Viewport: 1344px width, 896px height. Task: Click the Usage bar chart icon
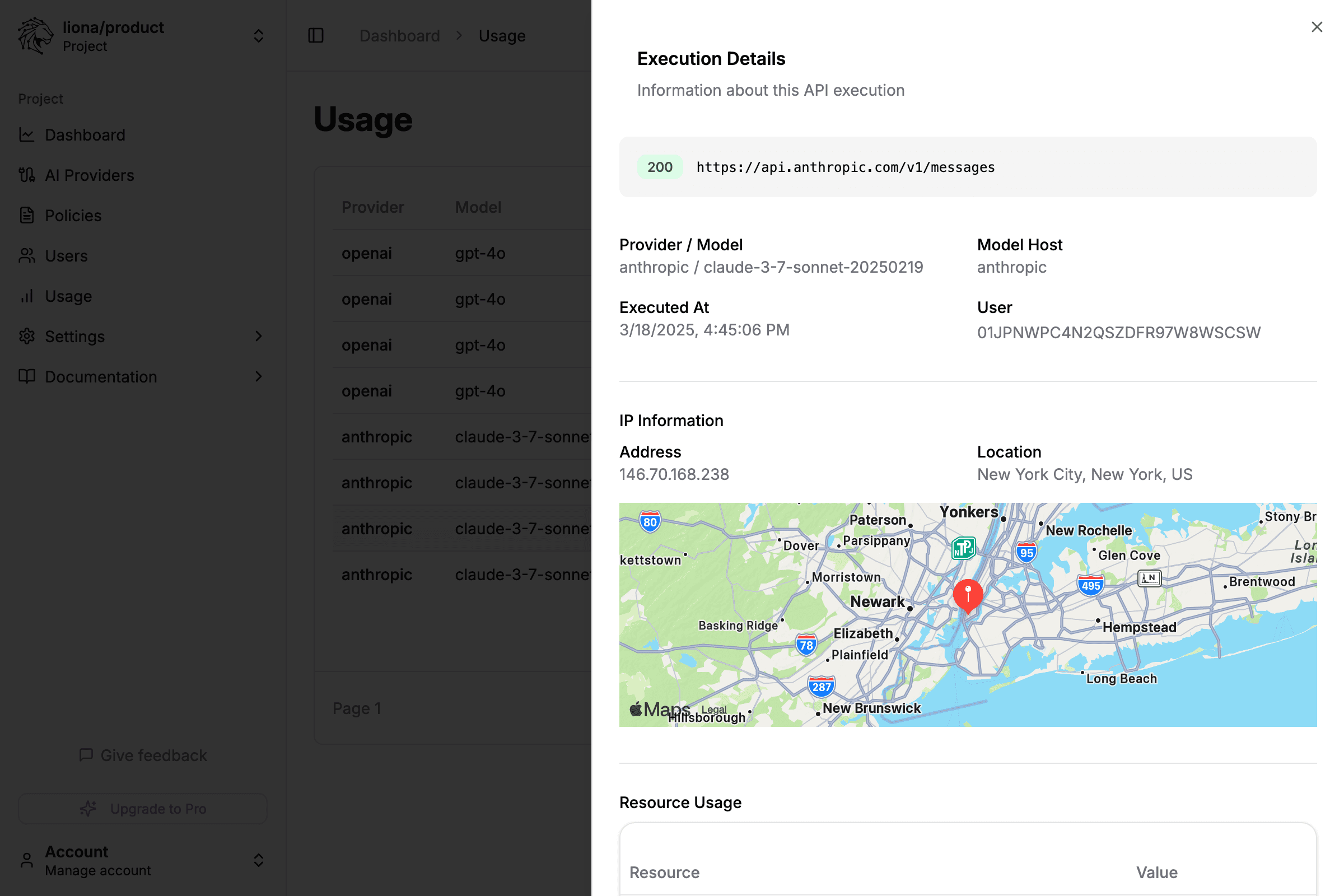pos(26,296)
